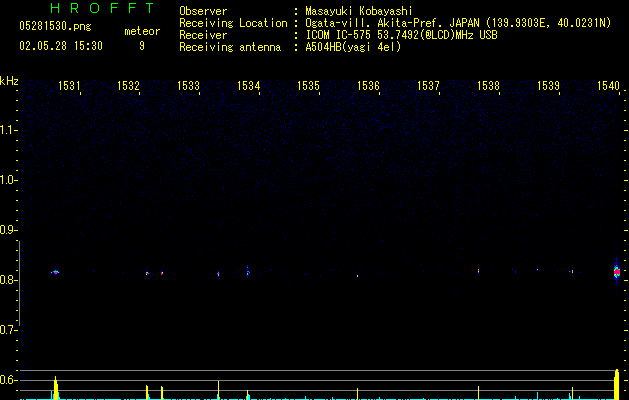629x400 pixels.
Task: Click the strong red meteor echo near 1540
Action: (617, 272)
